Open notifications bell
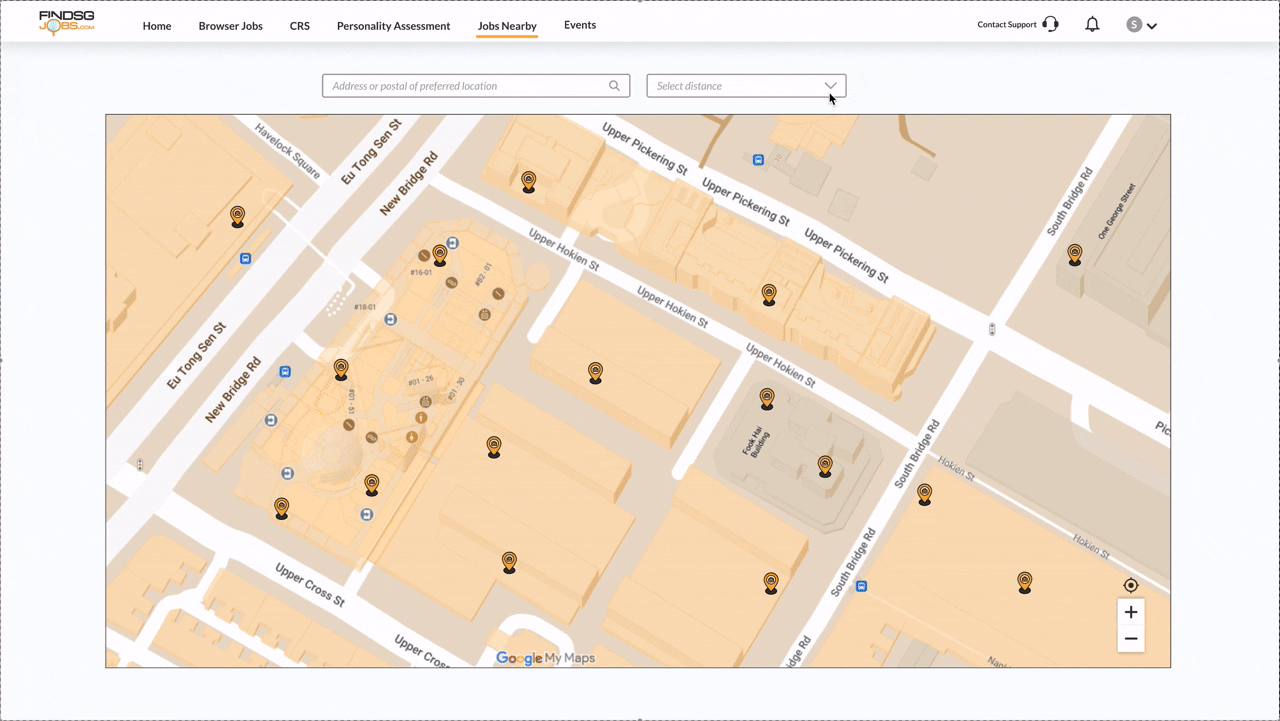The height and width of the screenshot is (721, 1280). pos(1092,24)
